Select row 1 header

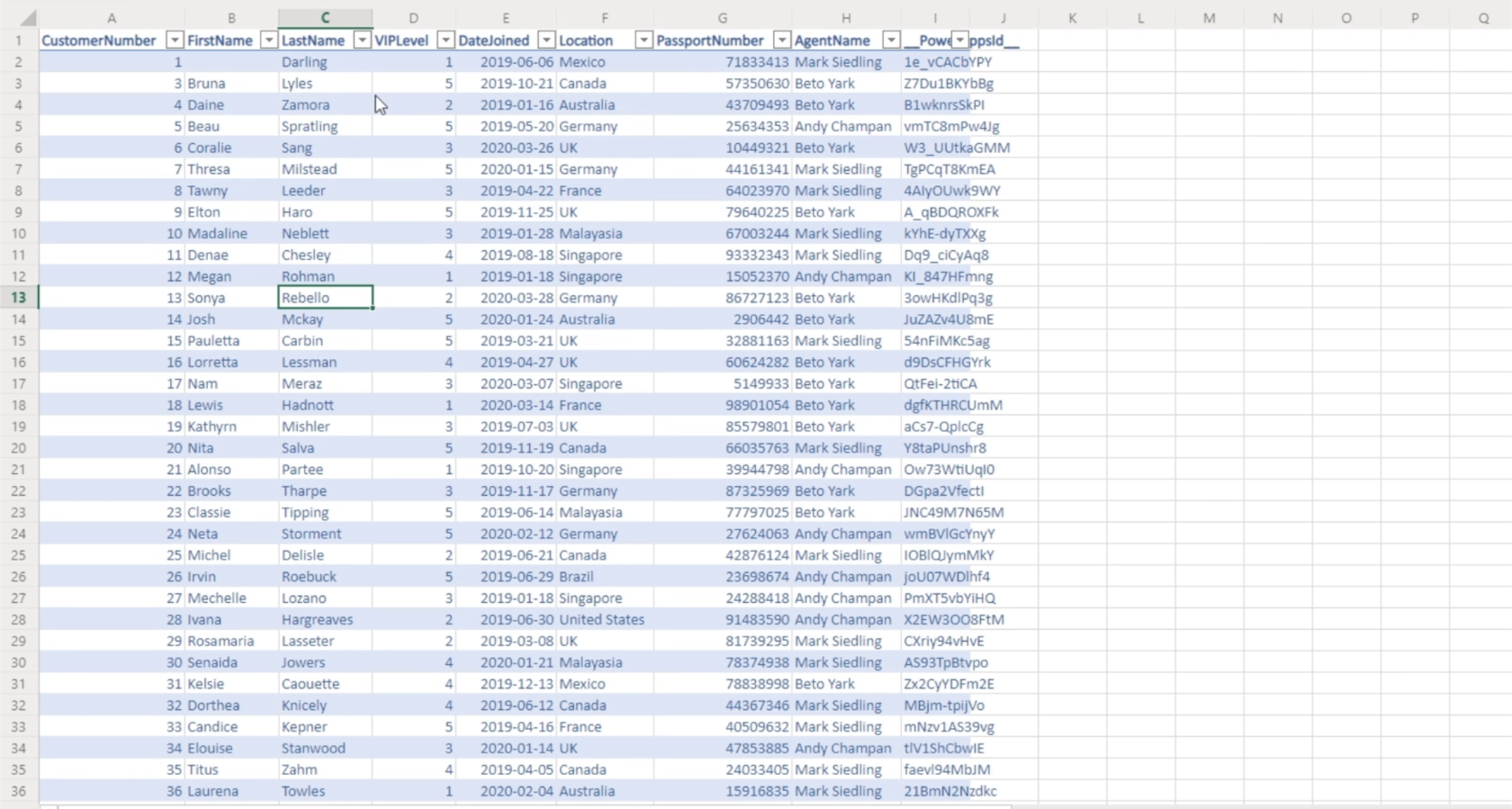(x=19, y=40)
